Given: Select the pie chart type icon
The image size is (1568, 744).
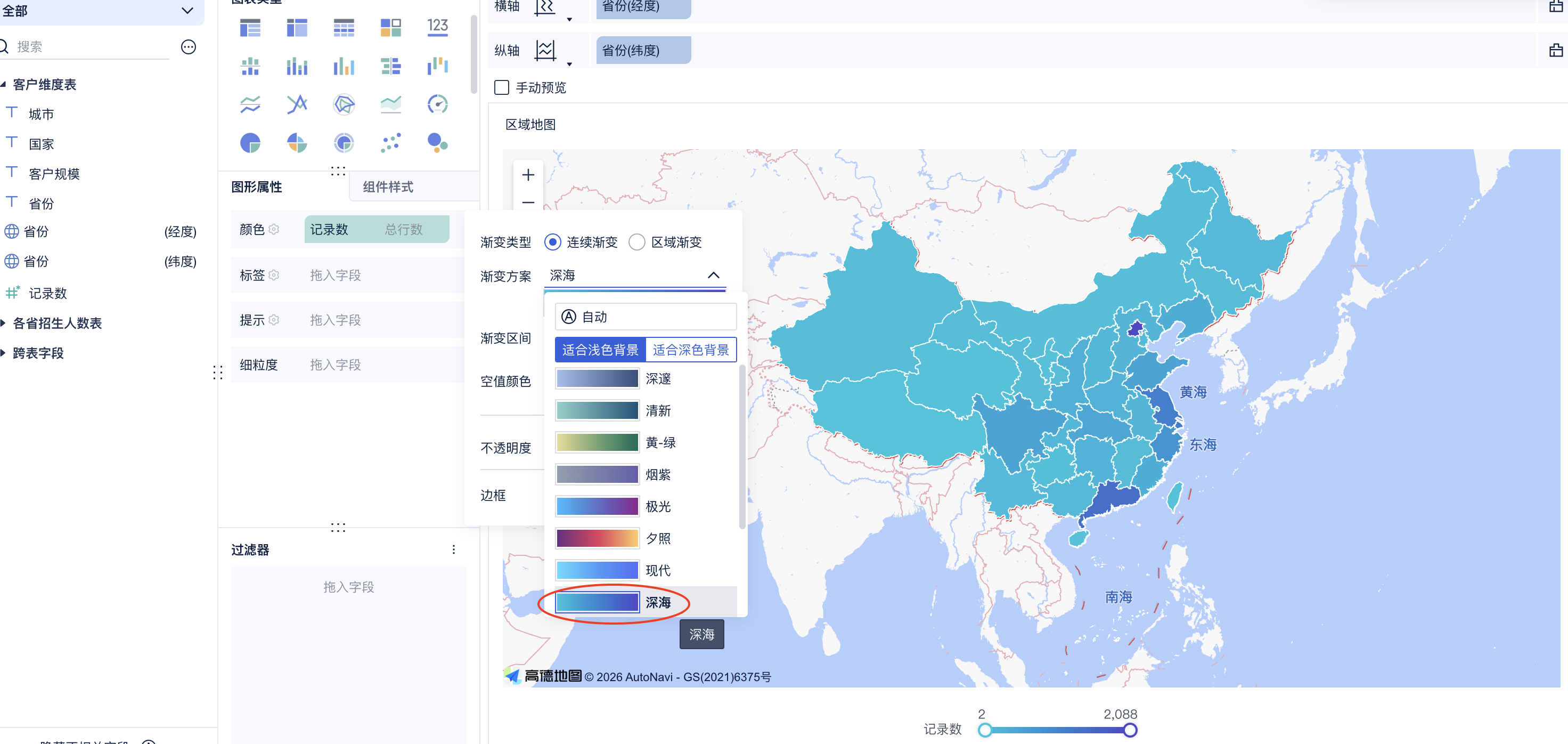Looking at the screenshot, I should pyautogui.click(x=250, y=143).
